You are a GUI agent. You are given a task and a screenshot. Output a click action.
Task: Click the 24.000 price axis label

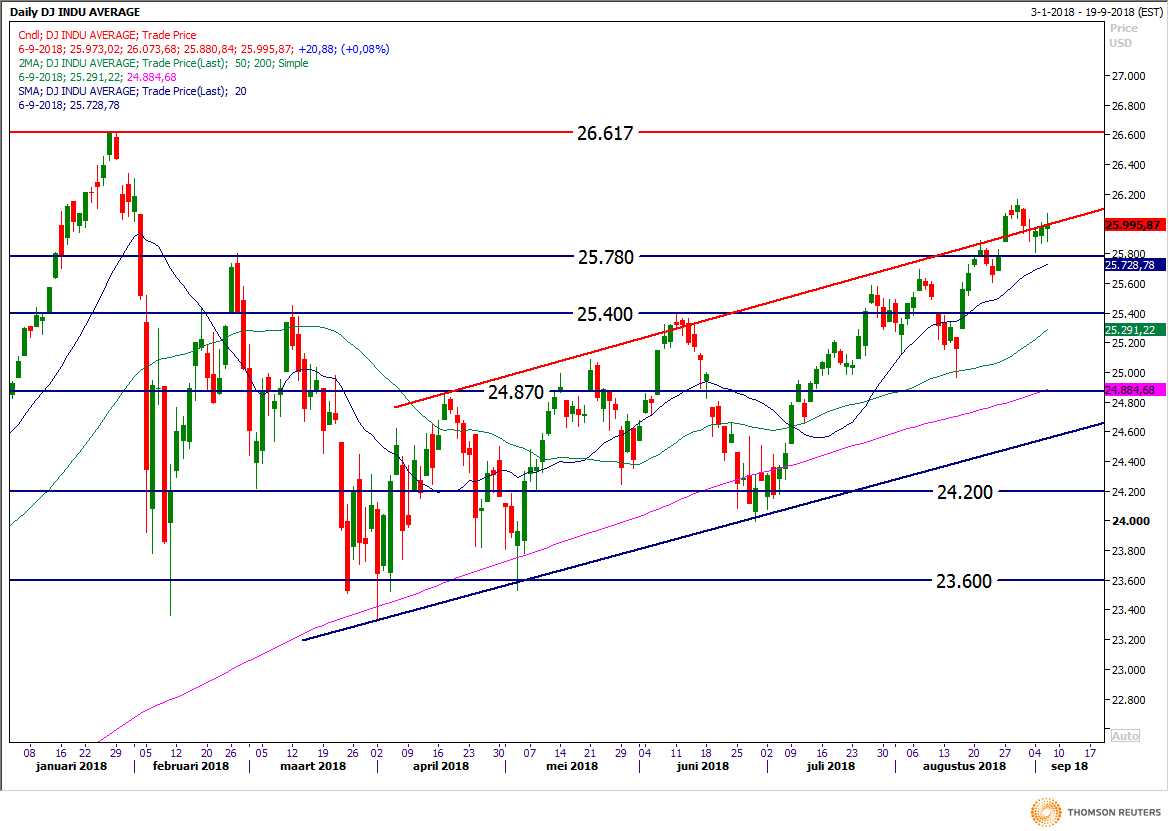1130,521
